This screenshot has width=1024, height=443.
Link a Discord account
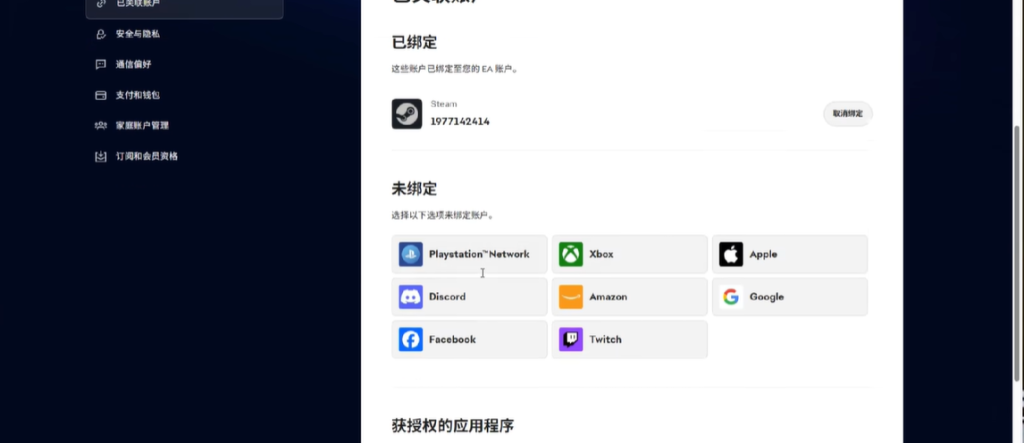(470, 297)
